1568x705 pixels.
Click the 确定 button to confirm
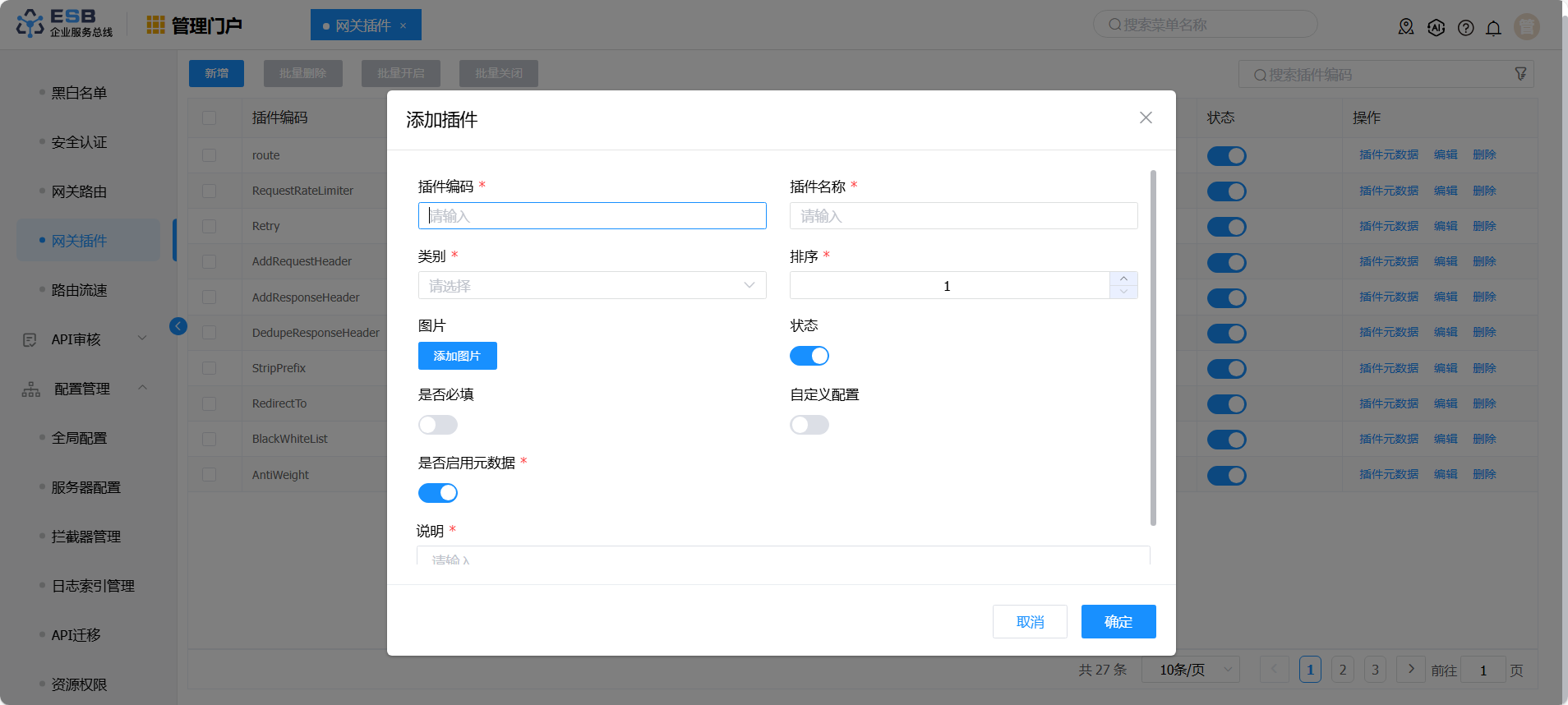[1118, 621]
